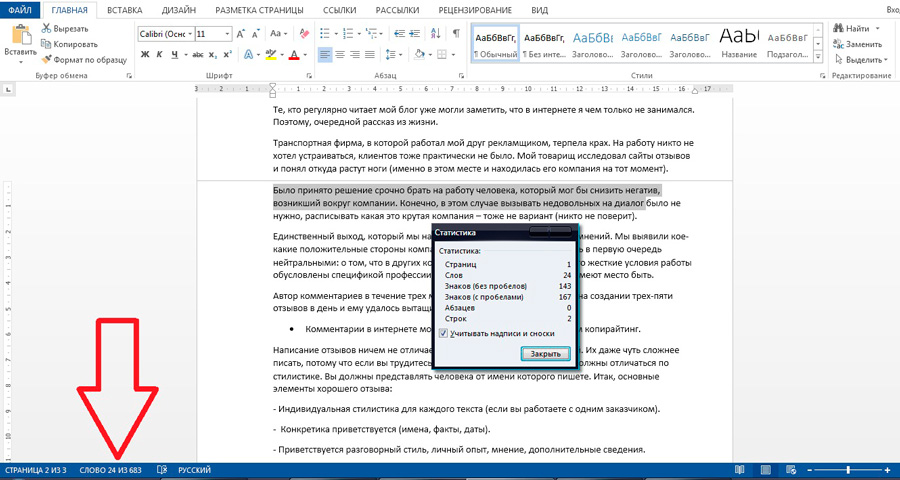Open the Calibri font name dropdown
This screenshot has height=480, width=900.
190,34
